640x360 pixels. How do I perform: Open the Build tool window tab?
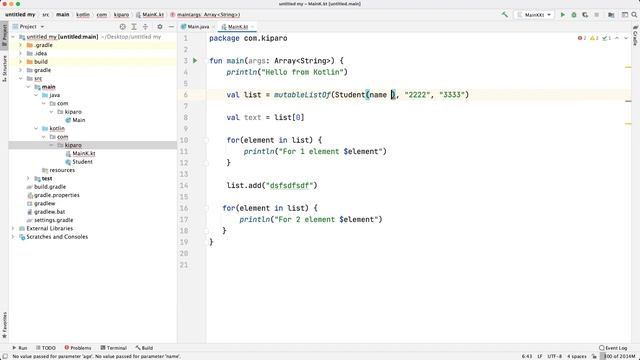(144, 348)
